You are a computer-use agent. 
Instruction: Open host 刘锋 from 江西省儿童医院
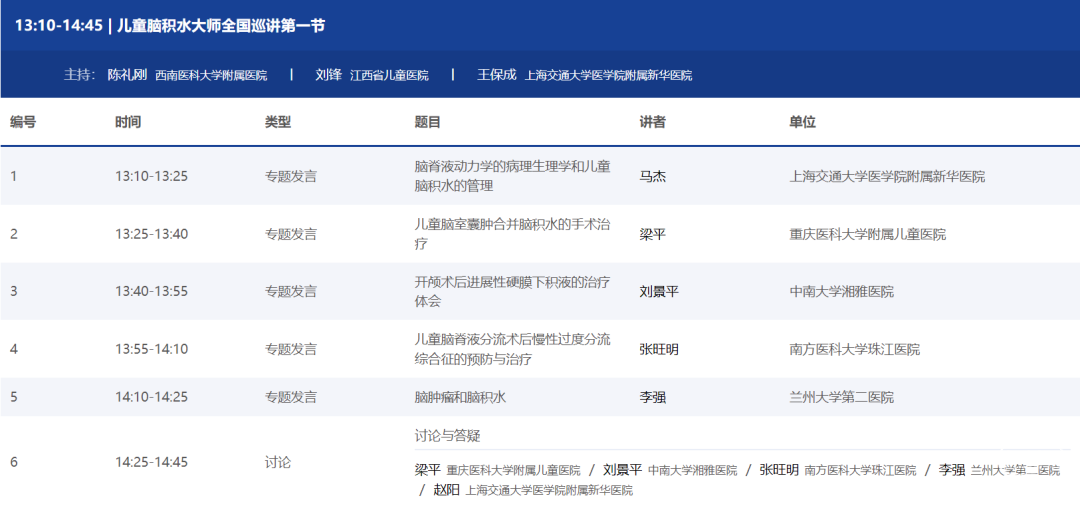point(328,75)
